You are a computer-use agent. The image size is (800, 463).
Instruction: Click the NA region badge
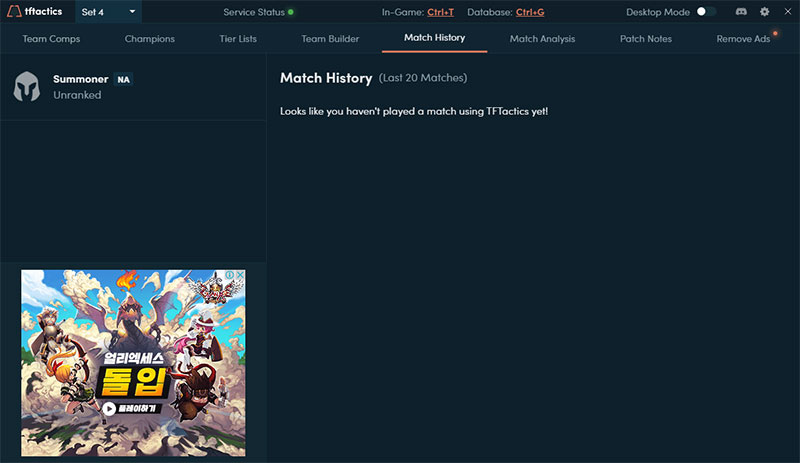click(x=123, y=80)
